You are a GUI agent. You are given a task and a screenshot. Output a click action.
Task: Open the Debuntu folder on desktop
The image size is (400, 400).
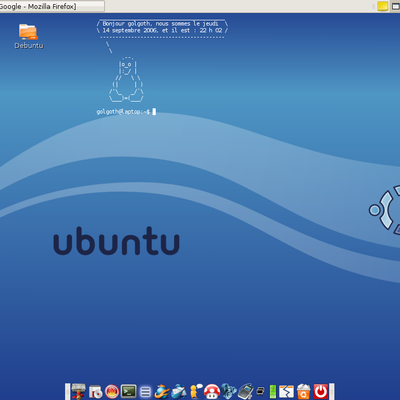28,36
